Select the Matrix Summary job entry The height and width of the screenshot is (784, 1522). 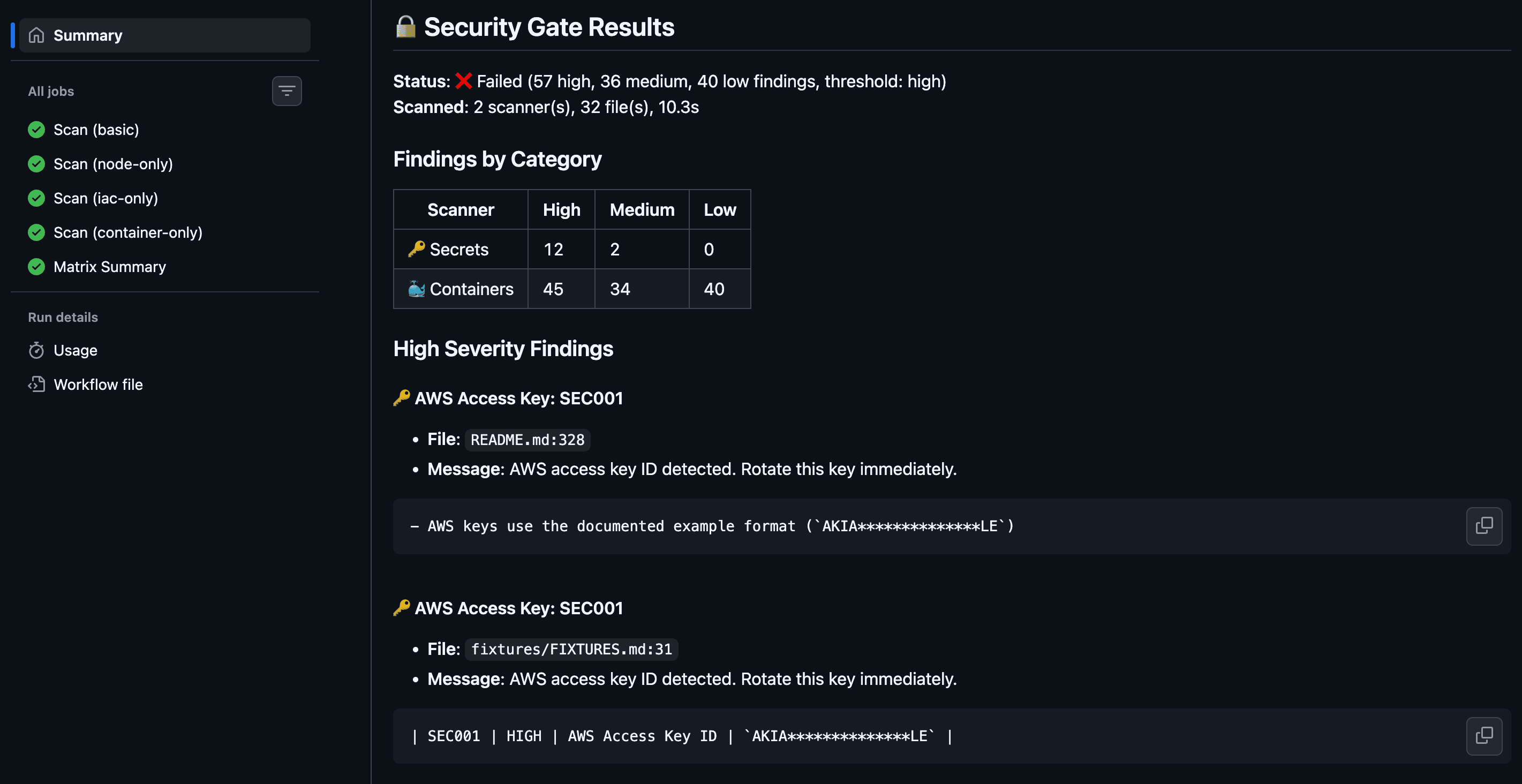click(109, 267)
